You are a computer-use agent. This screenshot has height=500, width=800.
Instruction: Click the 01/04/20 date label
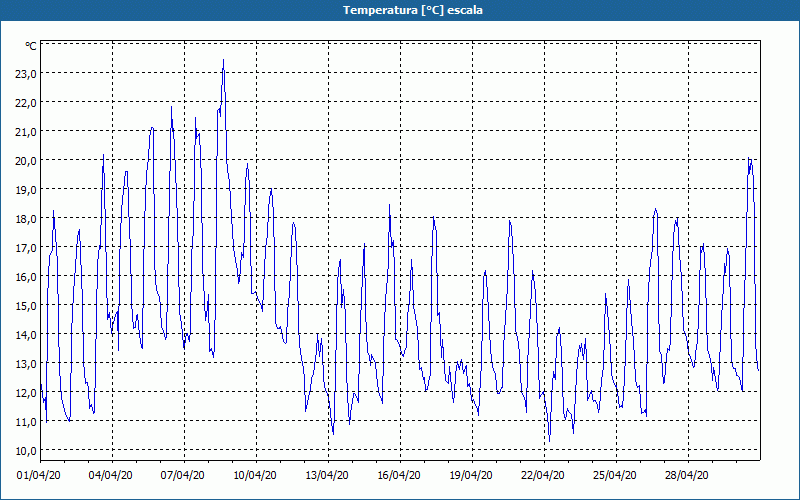pos(39,475)
